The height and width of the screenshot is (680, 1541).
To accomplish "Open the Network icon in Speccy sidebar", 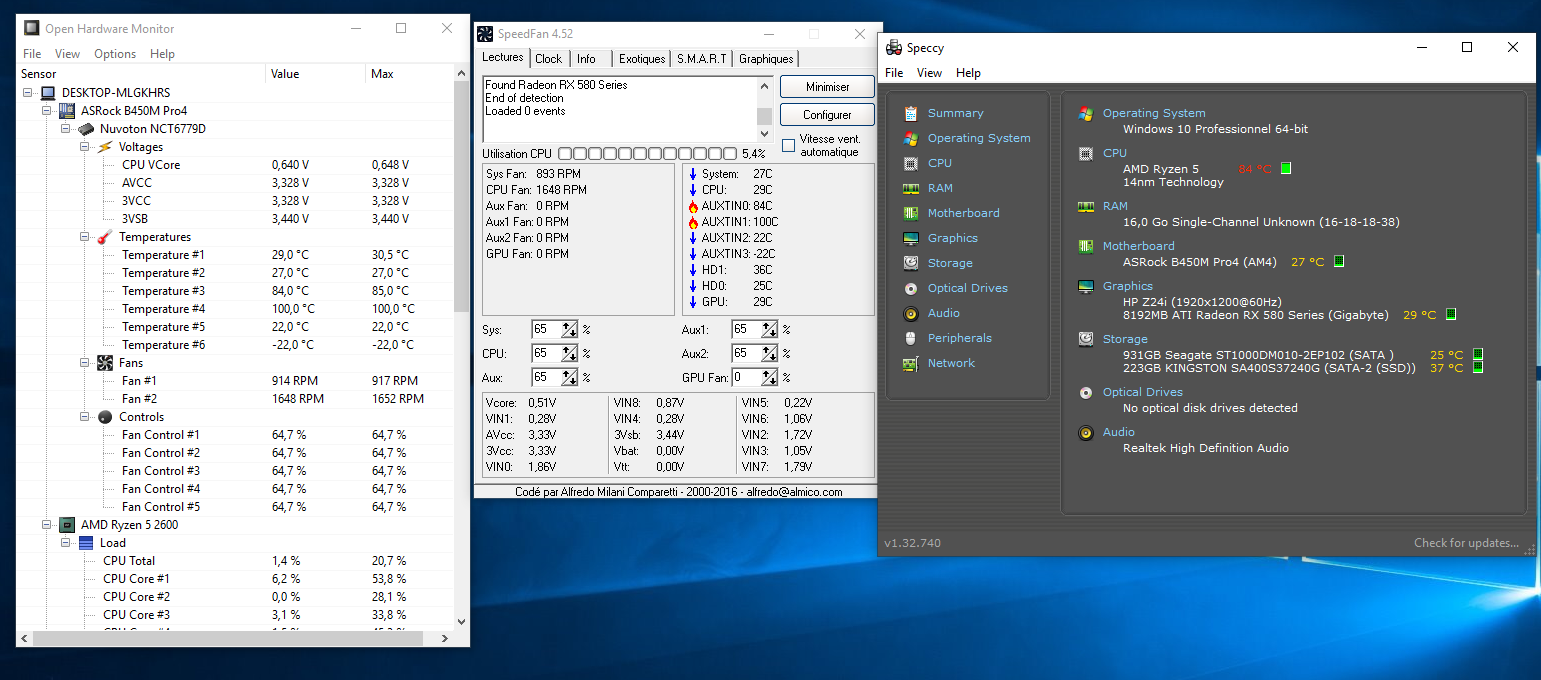I will 910,363.
